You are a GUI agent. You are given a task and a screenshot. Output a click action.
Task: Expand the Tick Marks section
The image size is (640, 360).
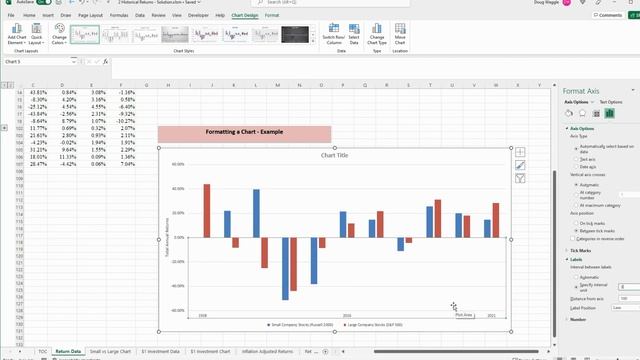(x=567, y=250)
